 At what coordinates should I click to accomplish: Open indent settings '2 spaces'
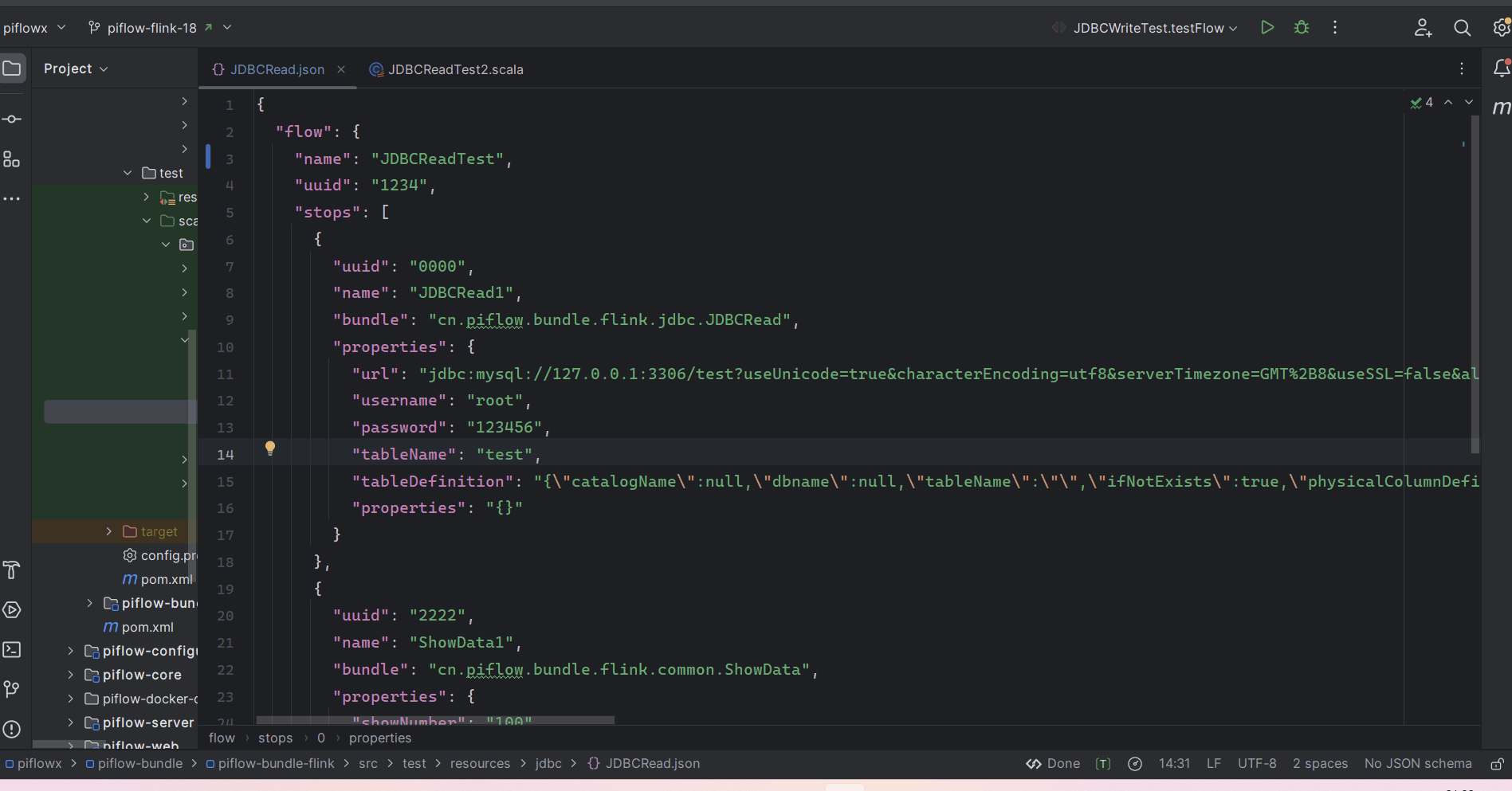pos(1320,764)
